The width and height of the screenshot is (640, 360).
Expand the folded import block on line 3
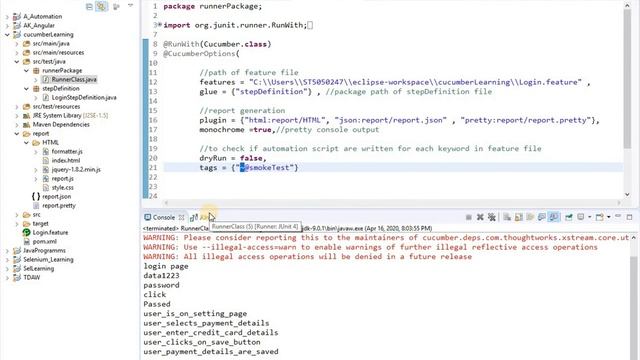[x=160, y=25]
